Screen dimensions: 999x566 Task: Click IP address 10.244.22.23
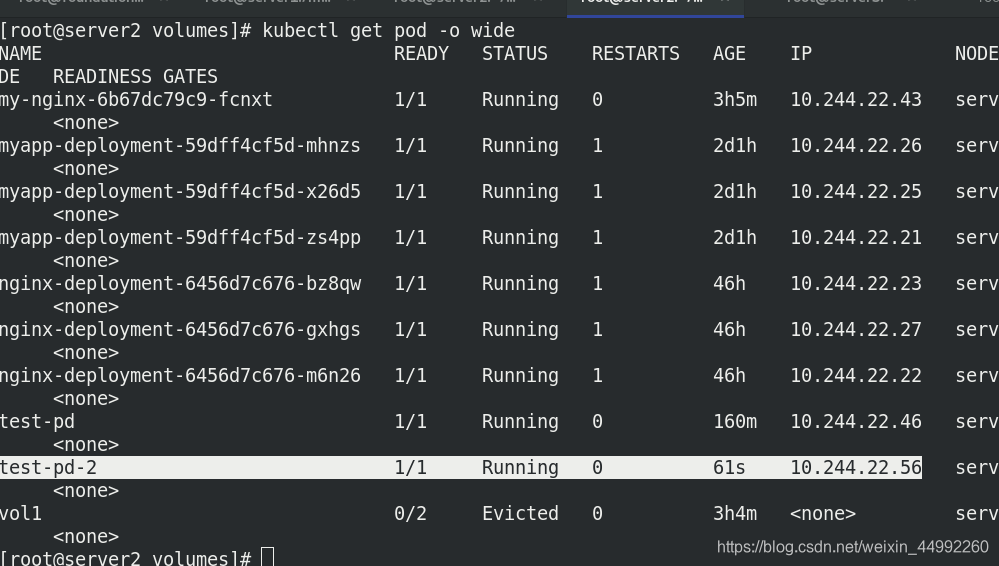856,283
